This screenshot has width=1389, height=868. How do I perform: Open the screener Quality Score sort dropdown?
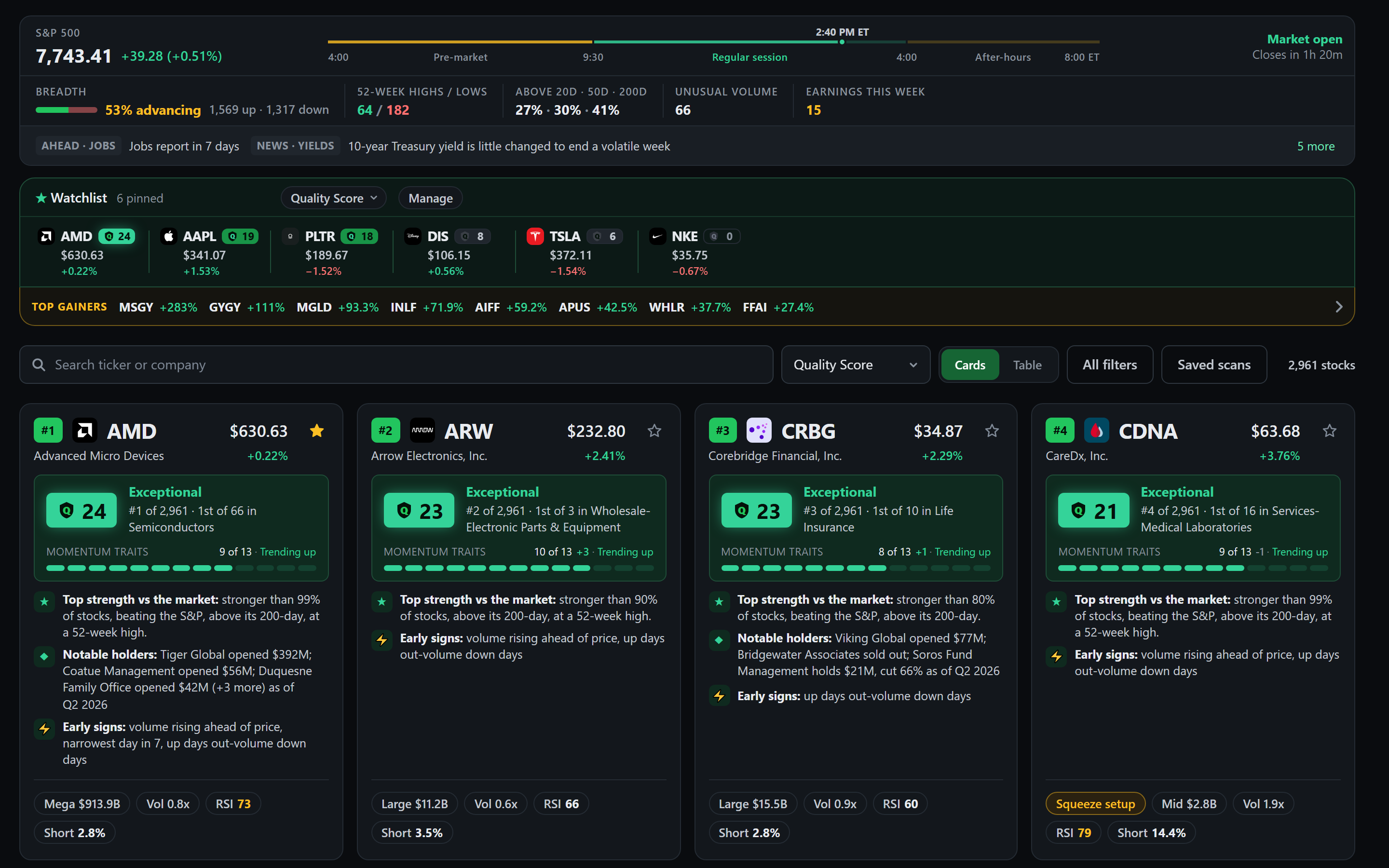[855, 365]
